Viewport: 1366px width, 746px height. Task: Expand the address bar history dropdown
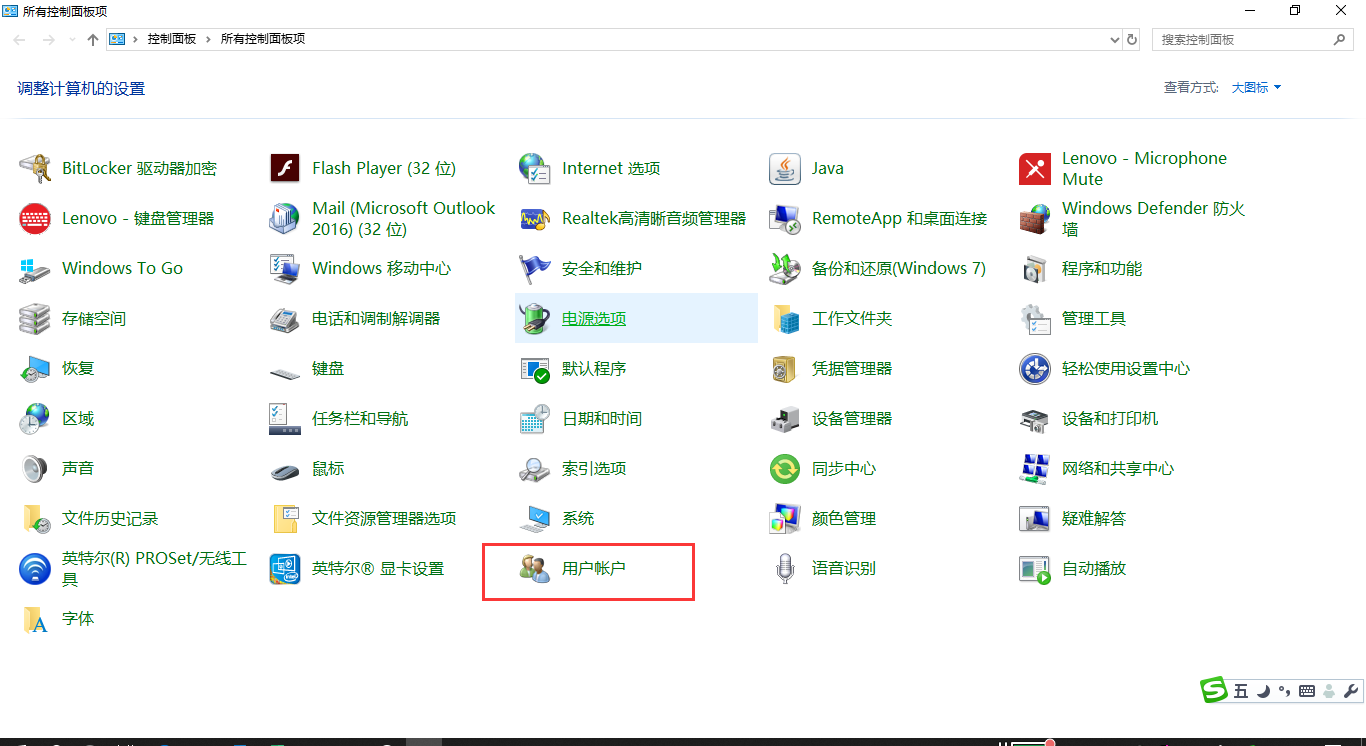click(1115, 40)
